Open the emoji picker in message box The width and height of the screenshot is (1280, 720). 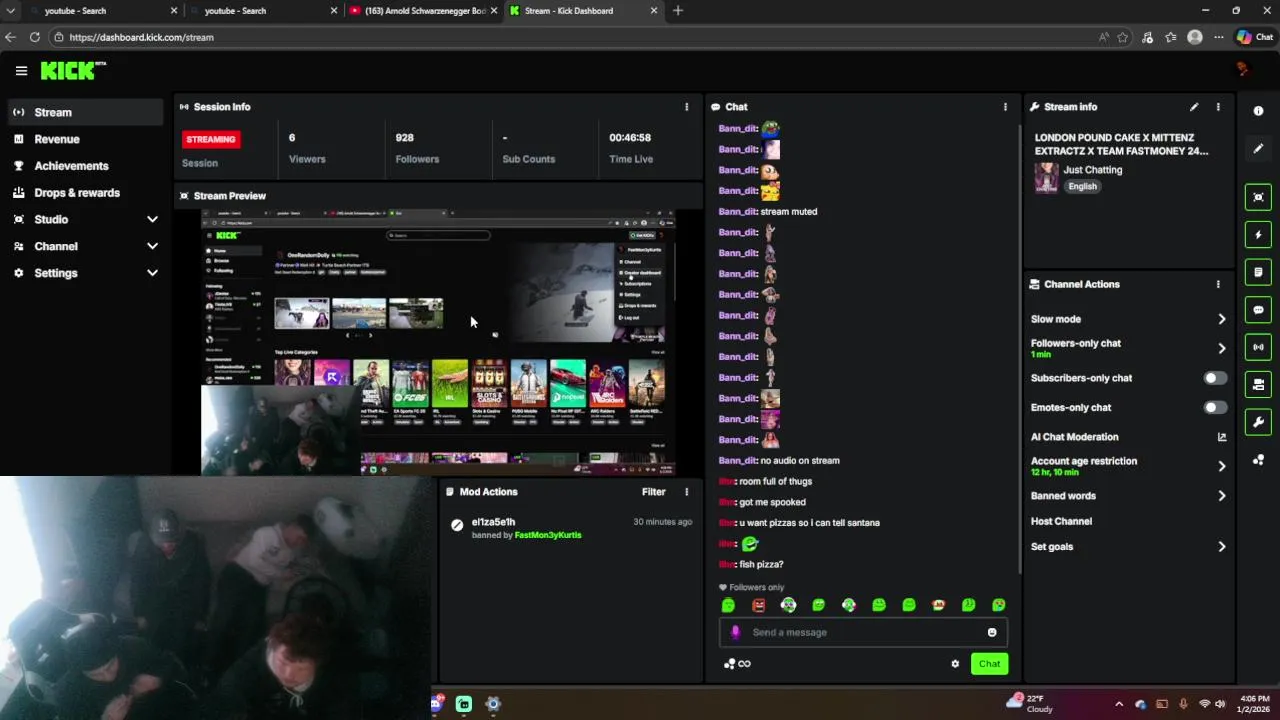(992, 632)
